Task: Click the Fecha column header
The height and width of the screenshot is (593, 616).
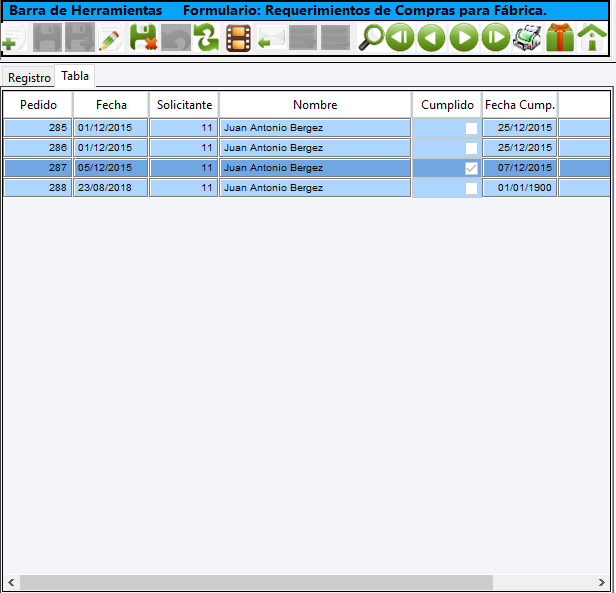Action: [111, 105]
